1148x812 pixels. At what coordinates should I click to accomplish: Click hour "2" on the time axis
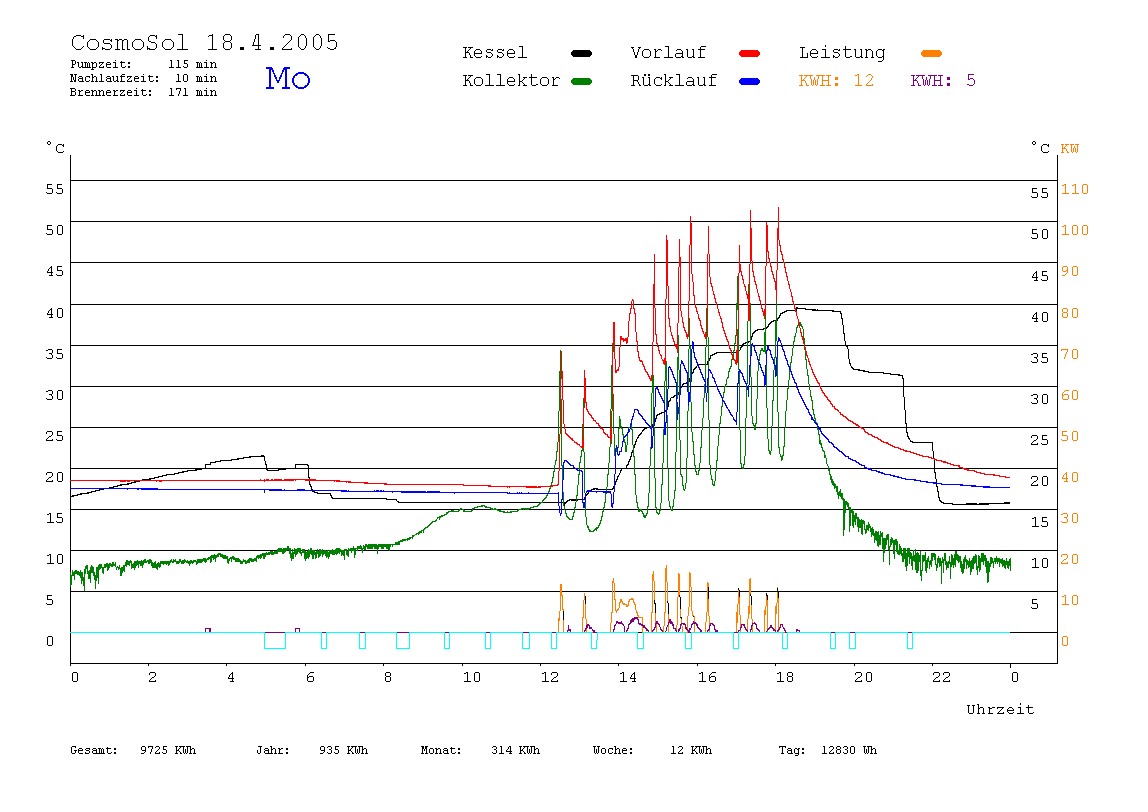click(x=152, y=677)
